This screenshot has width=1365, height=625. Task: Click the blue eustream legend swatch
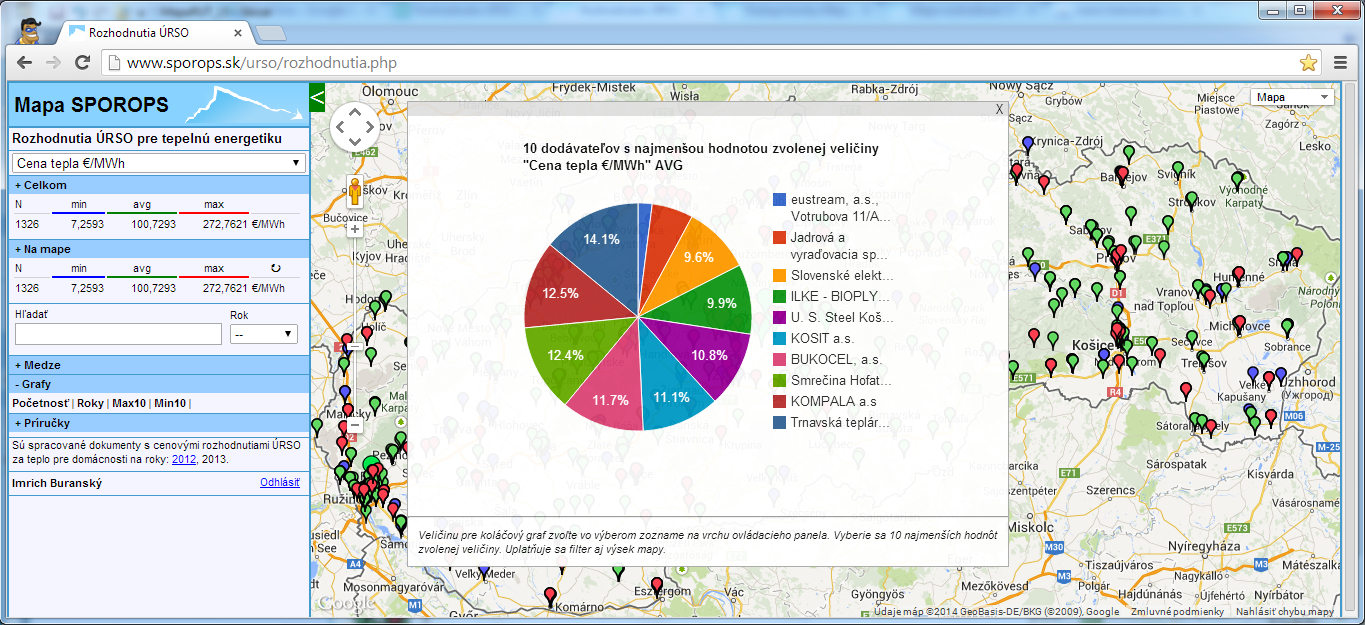click(779, 200)
